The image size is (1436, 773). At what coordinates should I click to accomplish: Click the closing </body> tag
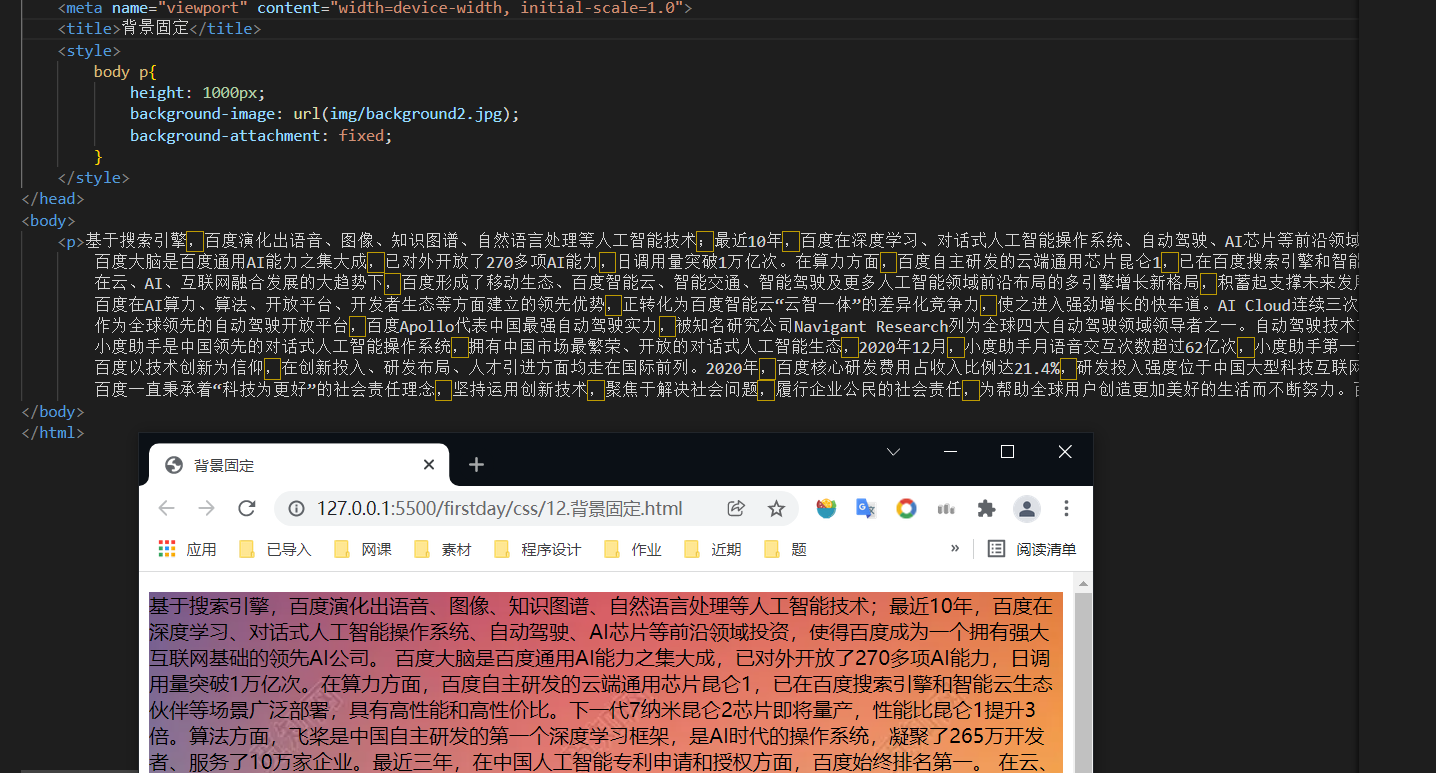(53, 412)
